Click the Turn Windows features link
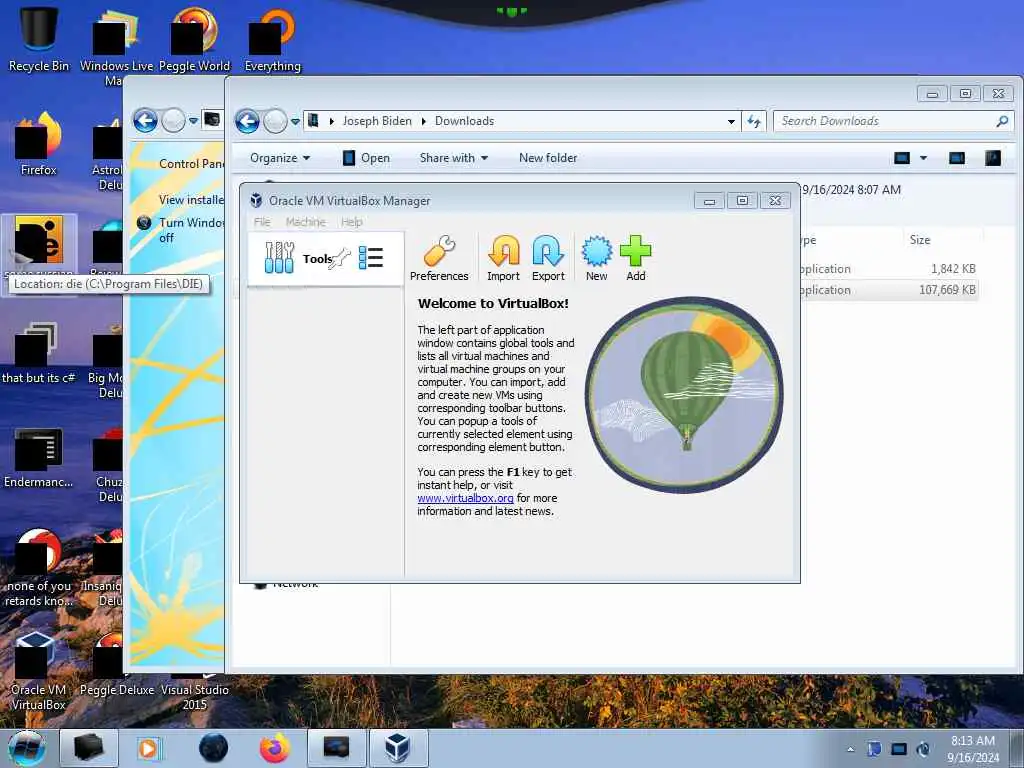 click(191, 230)
